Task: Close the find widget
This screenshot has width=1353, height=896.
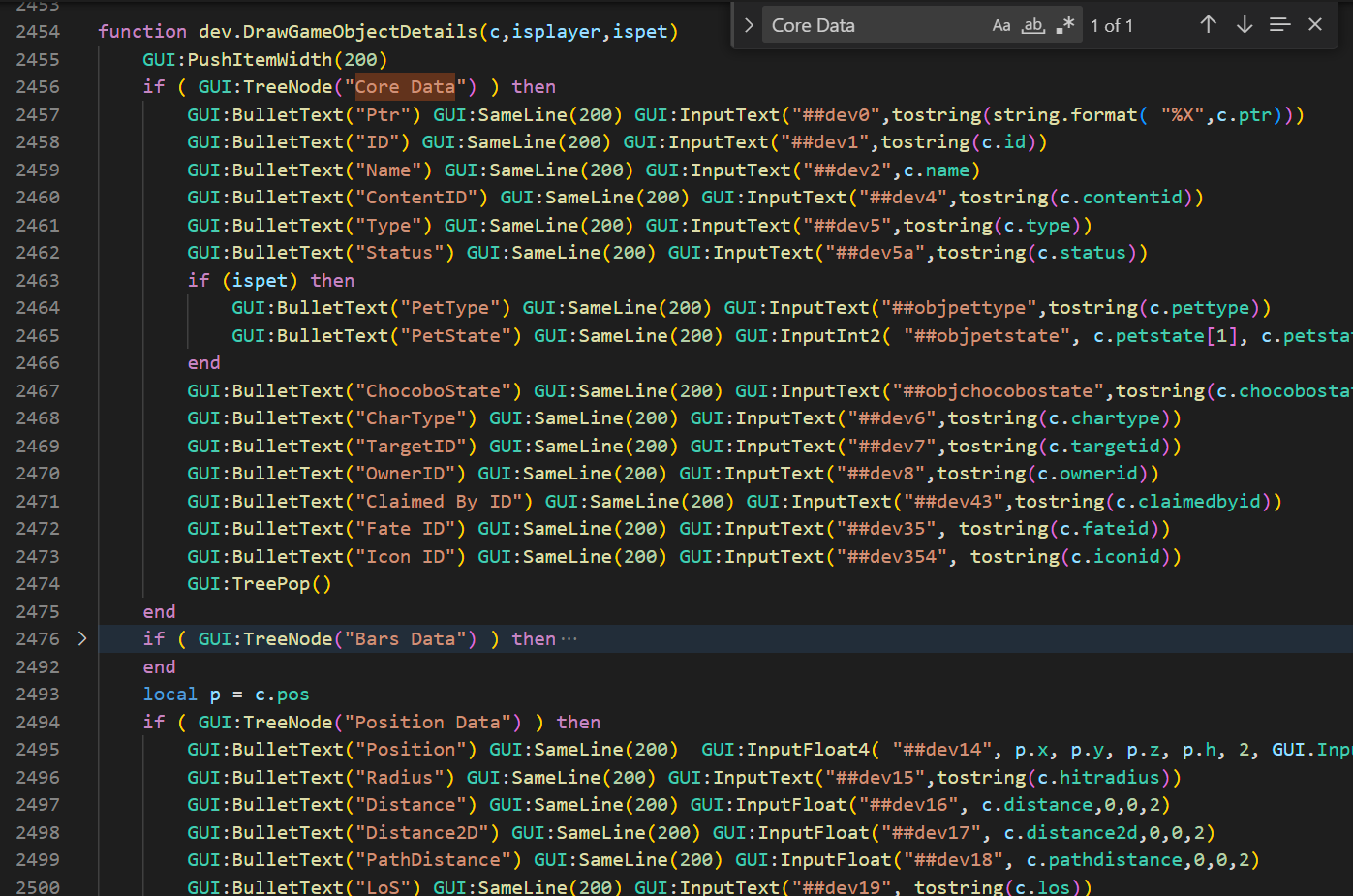Action: coord(1315,25)
